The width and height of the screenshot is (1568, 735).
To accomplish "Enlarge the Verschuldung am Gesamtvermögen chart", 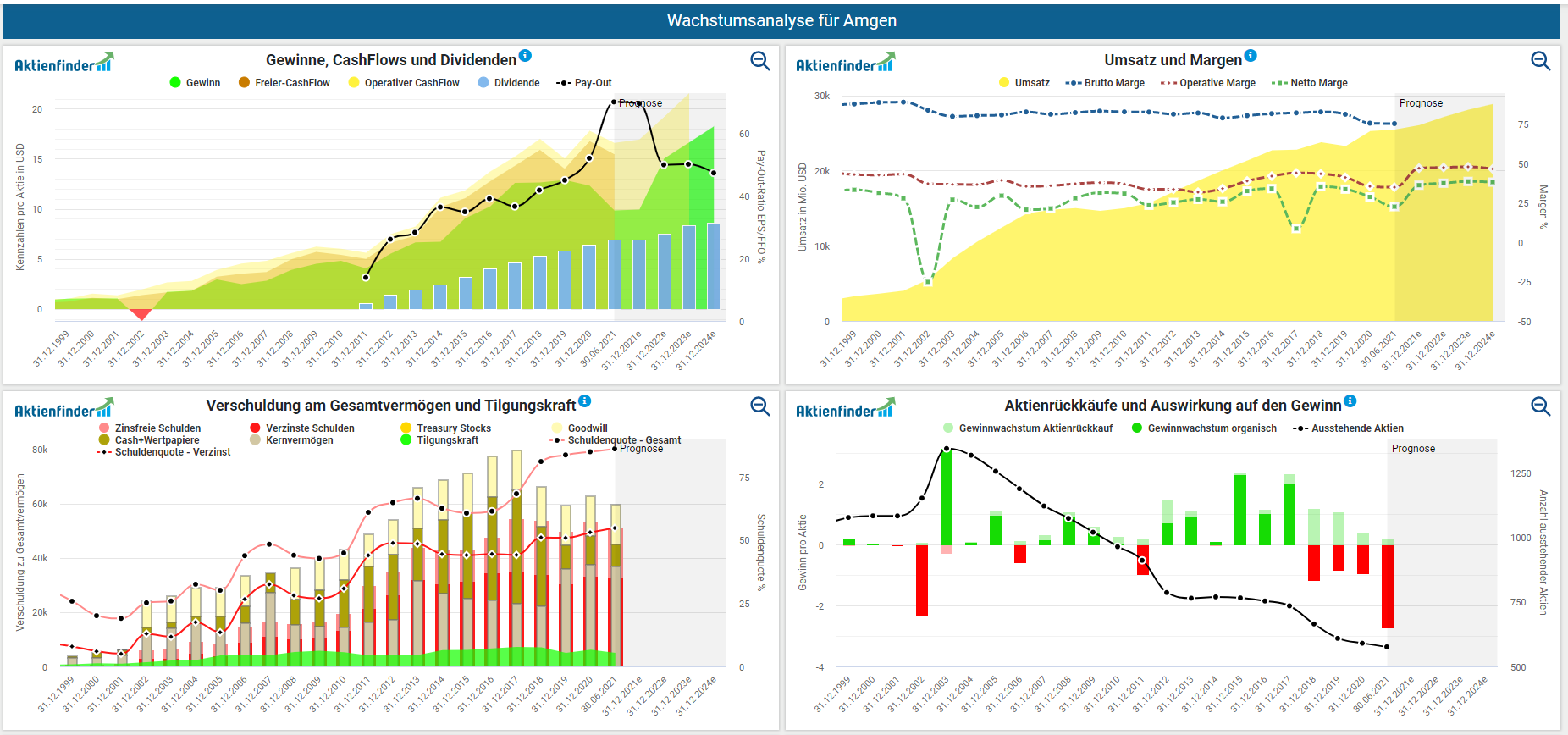I will [x=759, y=406].
